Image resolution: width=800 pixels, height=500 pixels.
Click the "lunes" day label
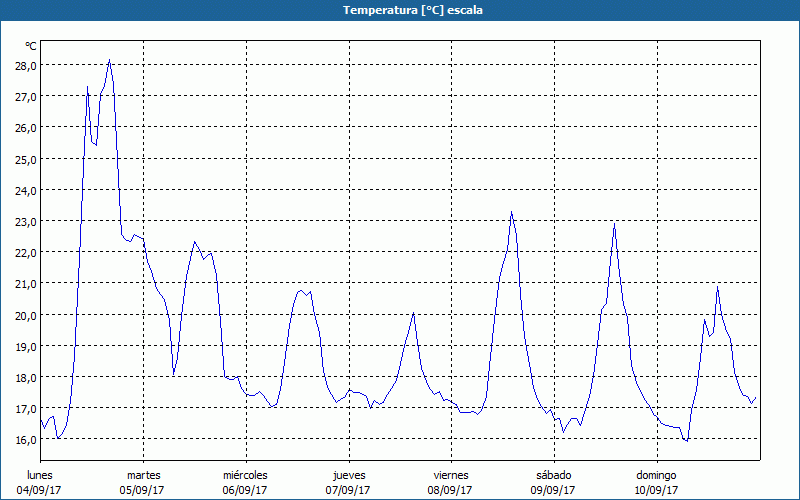(x=40, y=475)
